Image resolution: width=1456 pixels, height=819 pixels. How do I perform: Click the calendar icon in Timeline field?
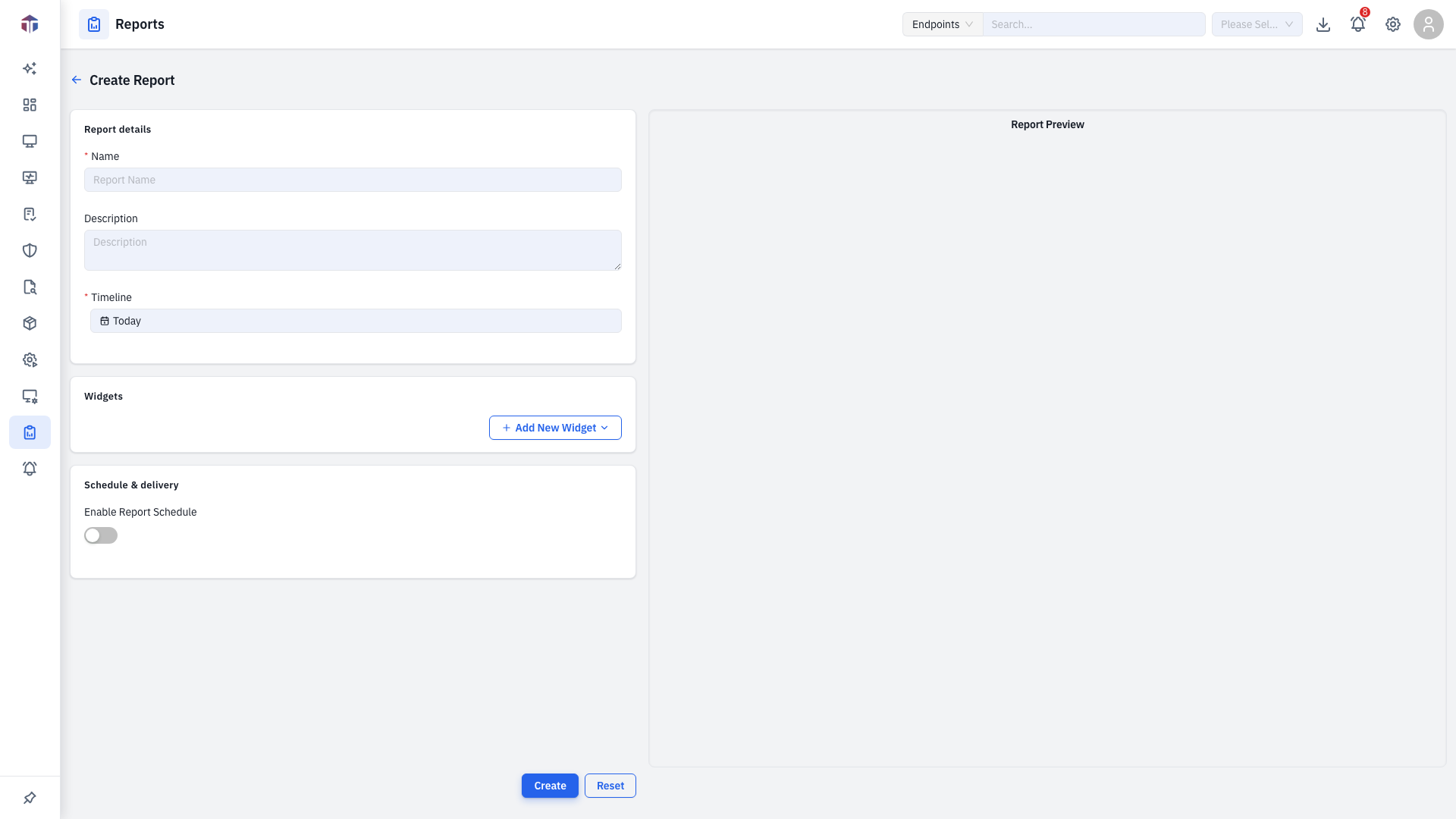pyautogui.click(x=105, y=321)
